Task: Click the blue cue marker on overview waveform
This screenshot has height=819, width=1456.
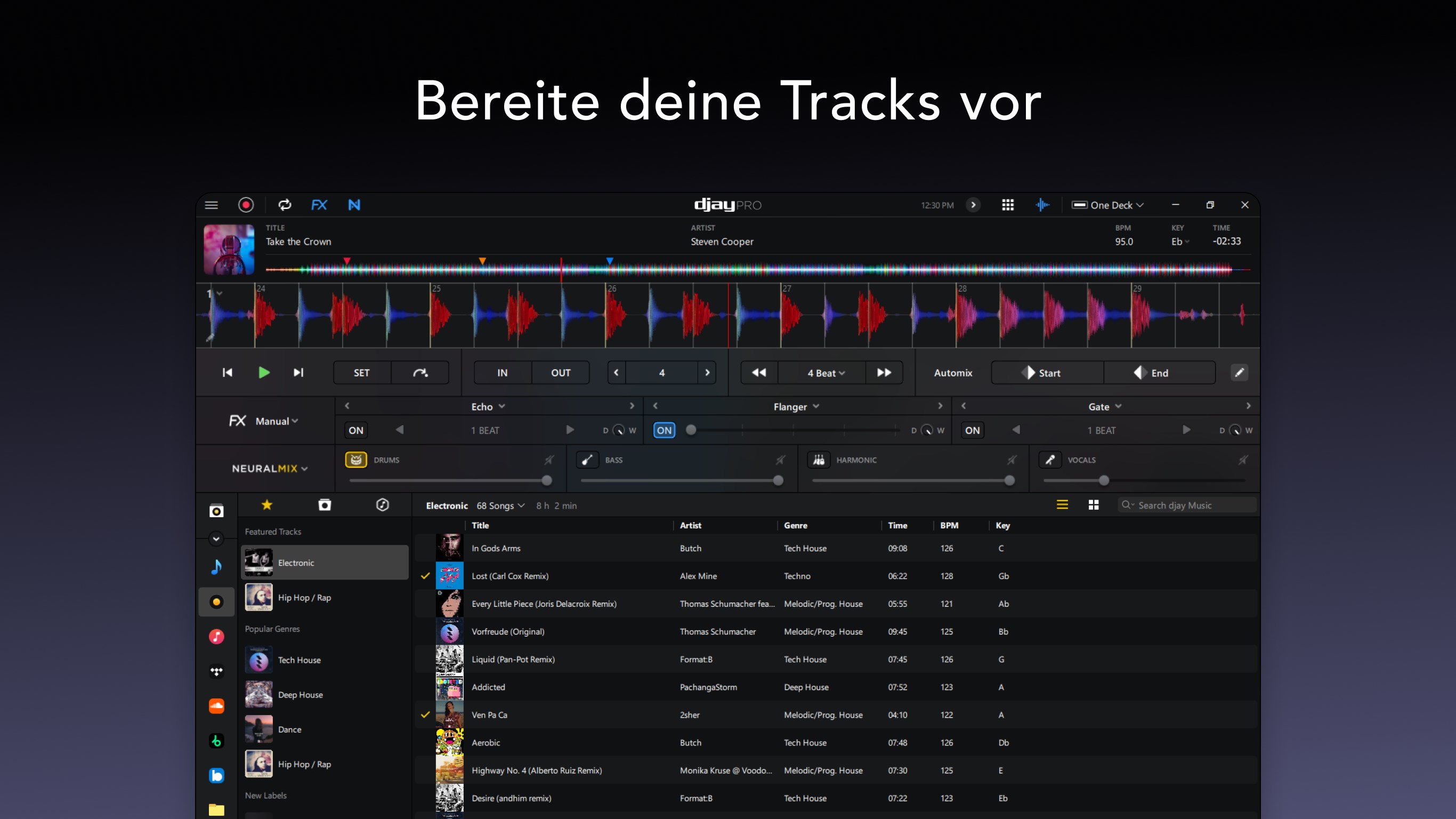Action: [610, 261]
